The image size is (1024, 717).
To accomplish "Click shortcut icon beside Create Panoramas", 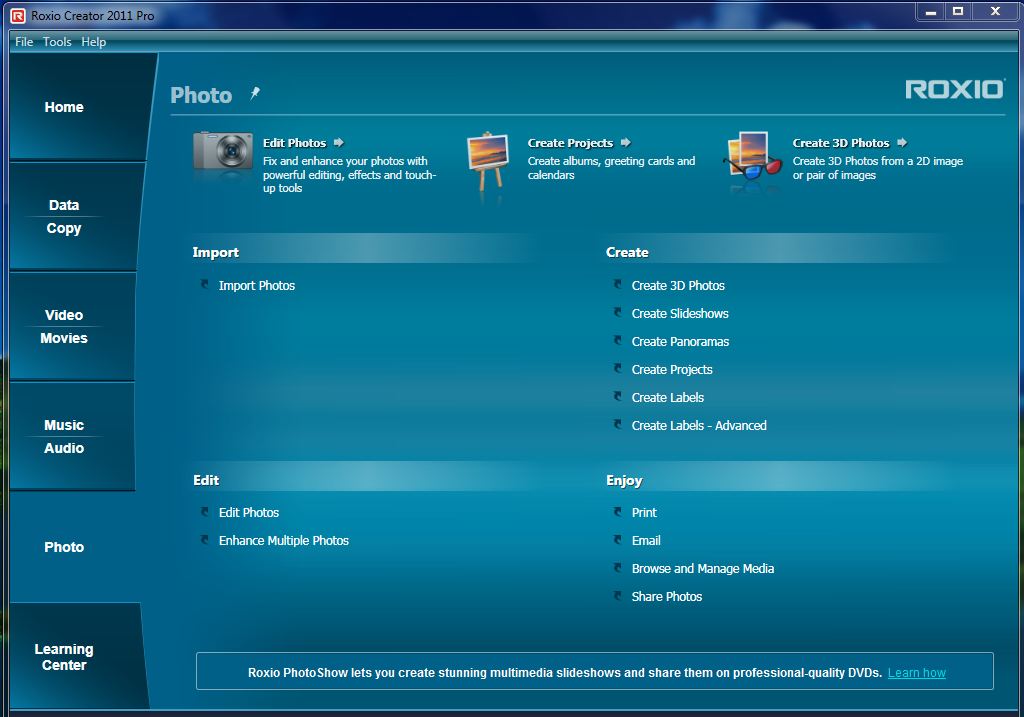I will pyautogui.click(x=617, y=341).
